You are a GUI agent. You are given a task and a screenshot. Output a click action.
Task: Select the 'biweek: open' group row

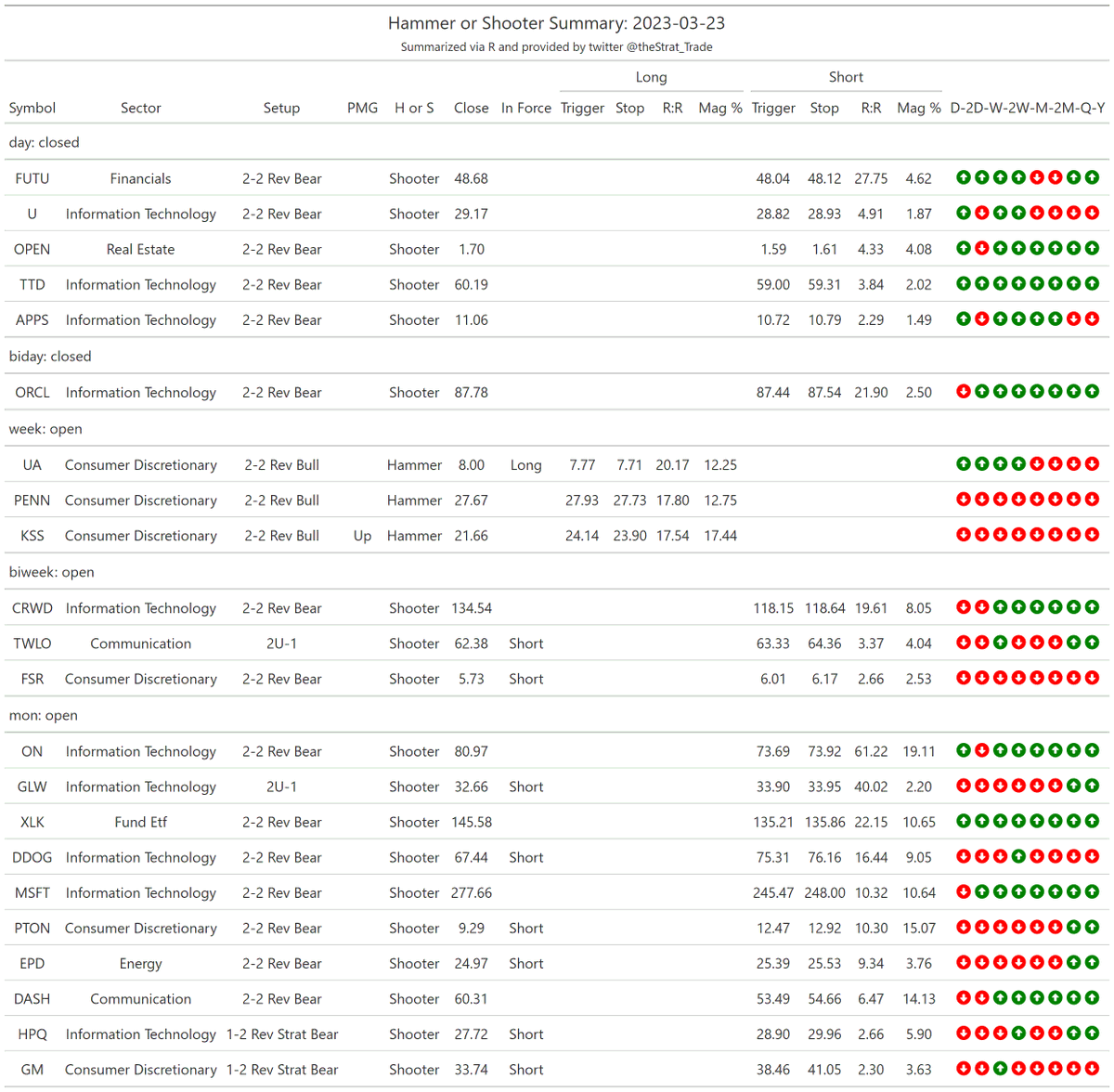[x=557, y=571]
